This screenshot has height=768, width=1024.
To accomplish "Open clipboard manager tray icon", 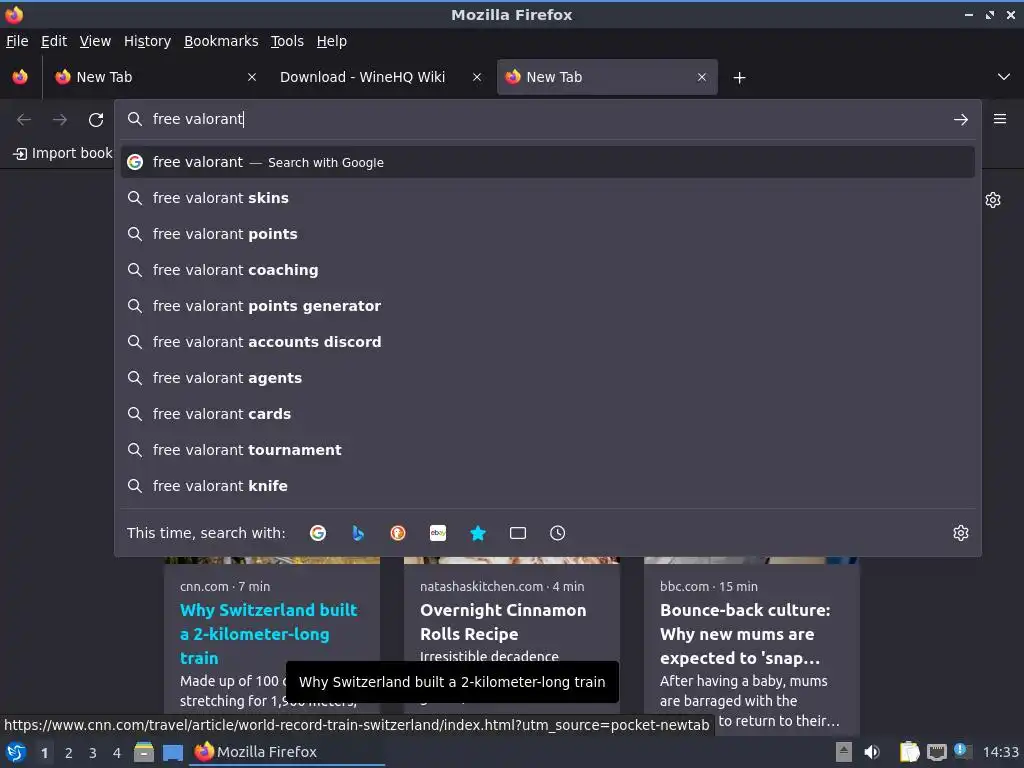I will pyautogui.click(x=909, y=752).
